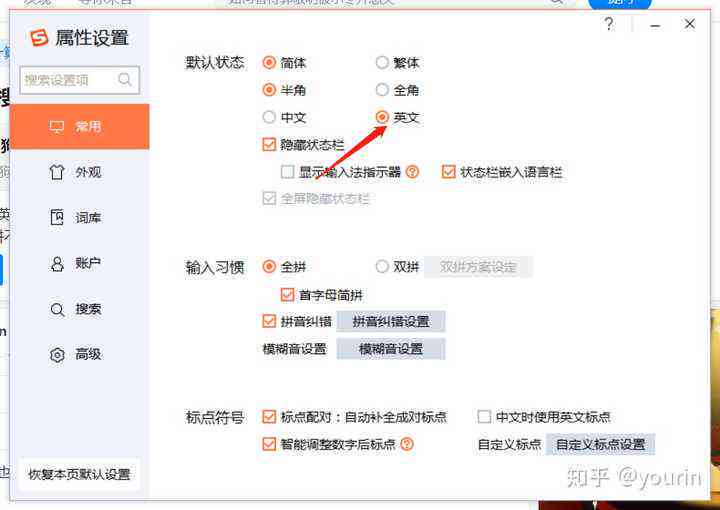Close the 属性设置 window
720x510 pixels.
(690, 24)
